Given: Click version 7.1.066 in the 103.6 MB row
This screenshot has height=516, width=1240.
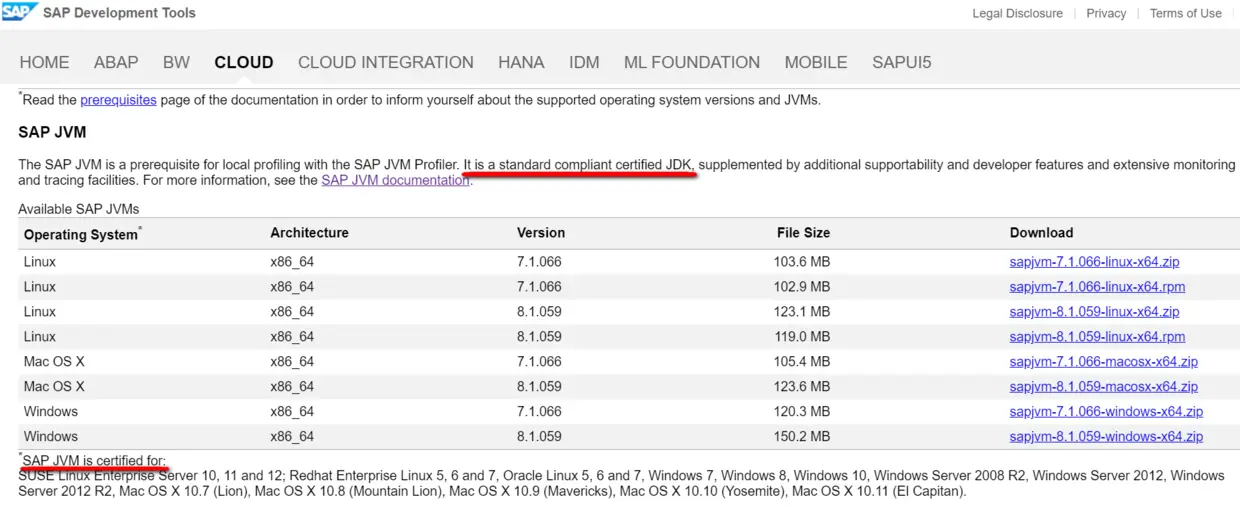Looking at the screenshot, I should 539,262.
